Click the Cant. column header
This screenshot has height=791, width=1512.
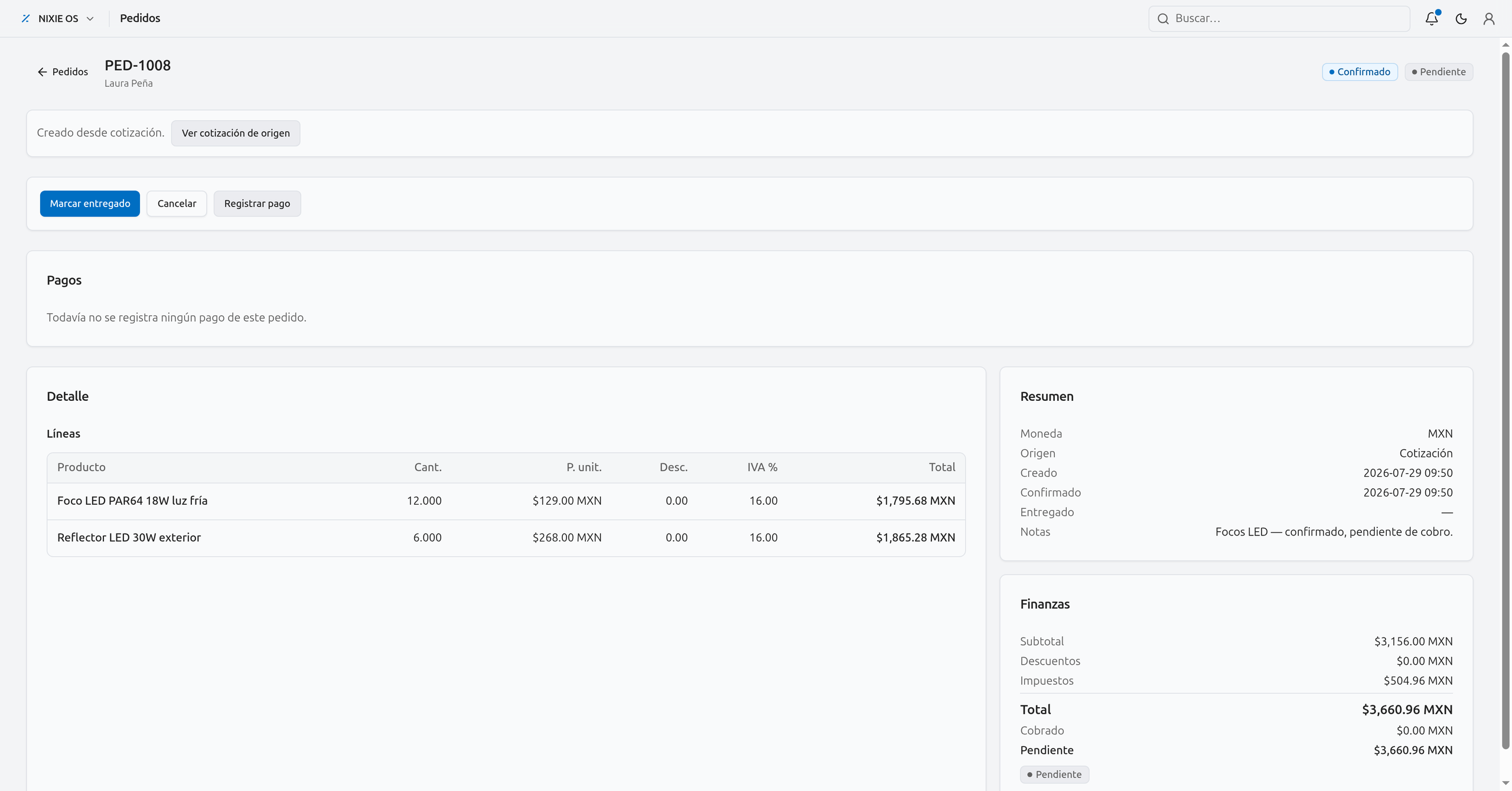click(428, 467)
